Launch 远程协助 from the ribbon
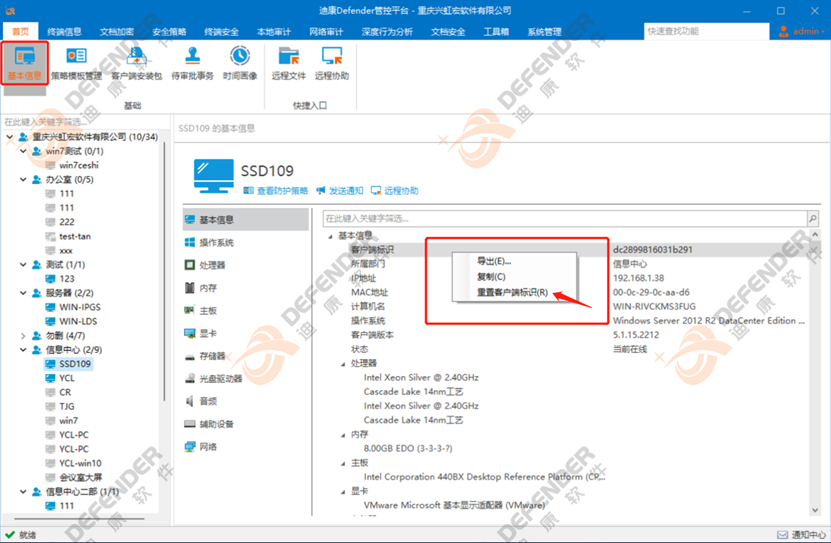This screenshot has height=543, width=831. coord(332,63)
